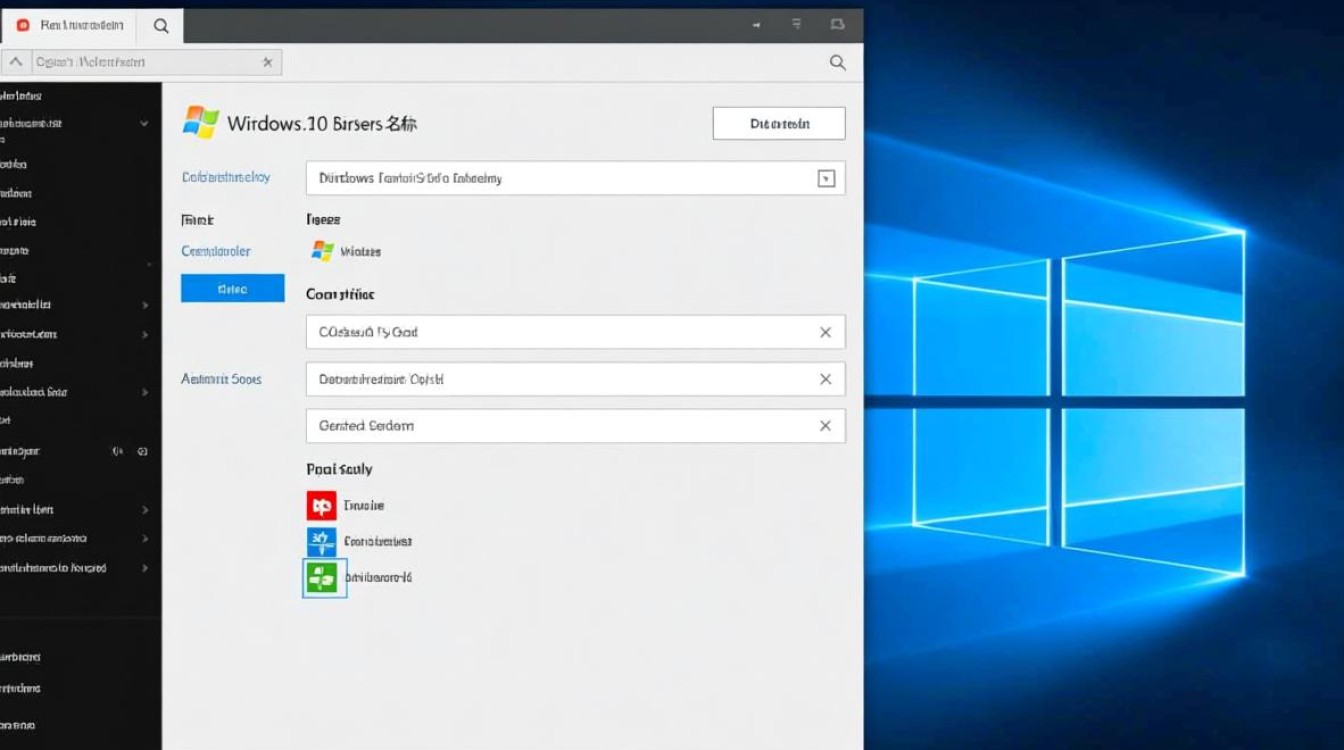Screen dimensions: 1344x750
Task: Click the small Windows logo under the dropdown
Action: click(322, 251)
